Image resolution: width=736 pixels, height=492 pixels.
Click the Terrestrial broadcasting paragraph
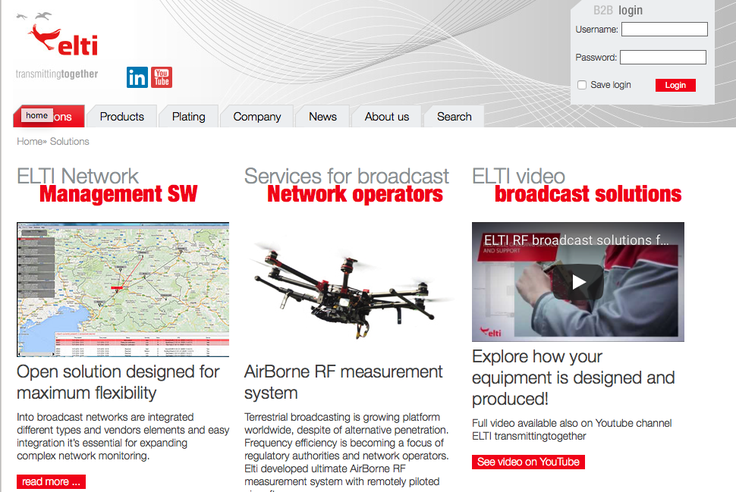(346, 452)
